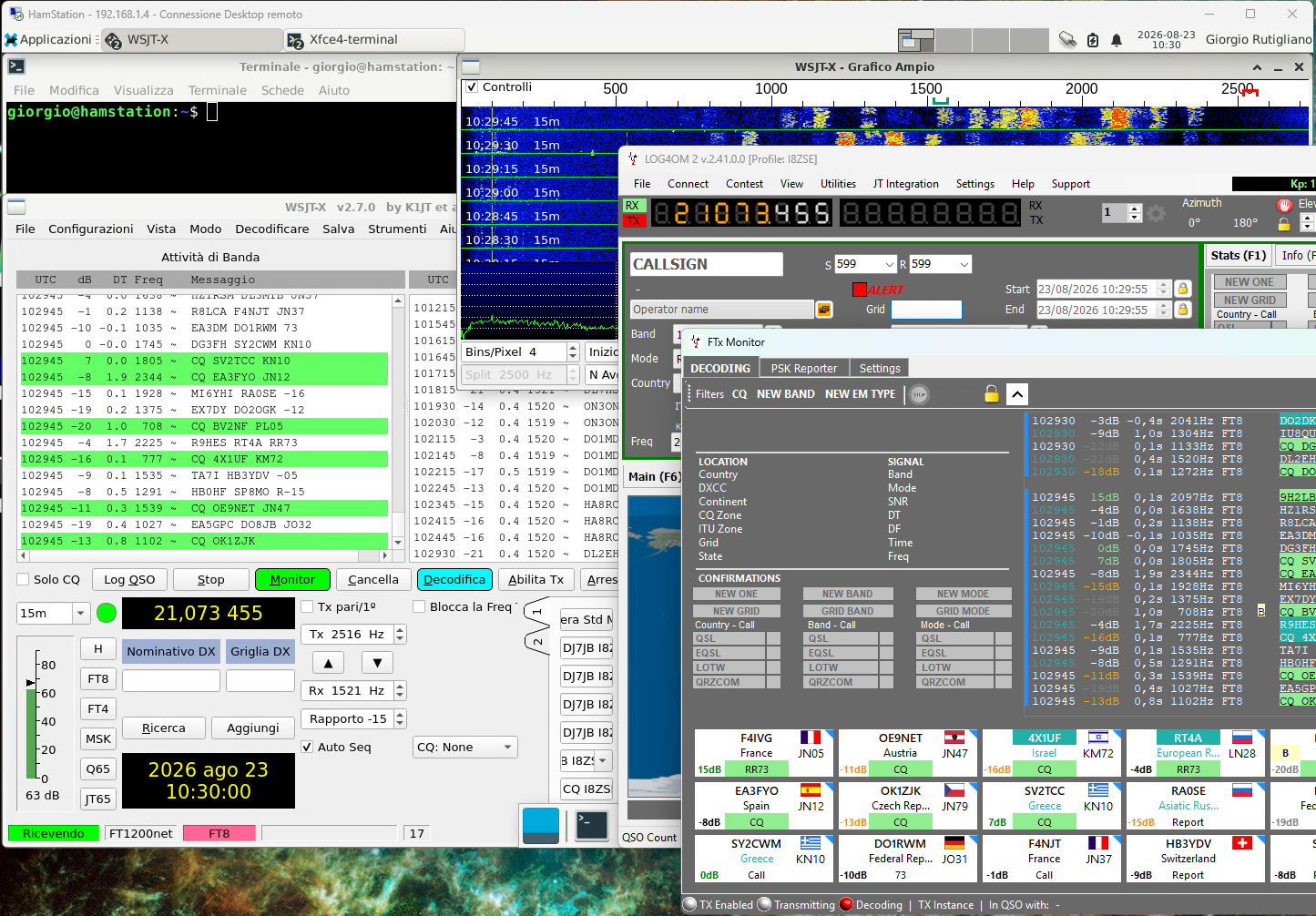Switch to the PSK Reporter tab
Viewport: 1316px width, 916px height.
coord(804,368)
